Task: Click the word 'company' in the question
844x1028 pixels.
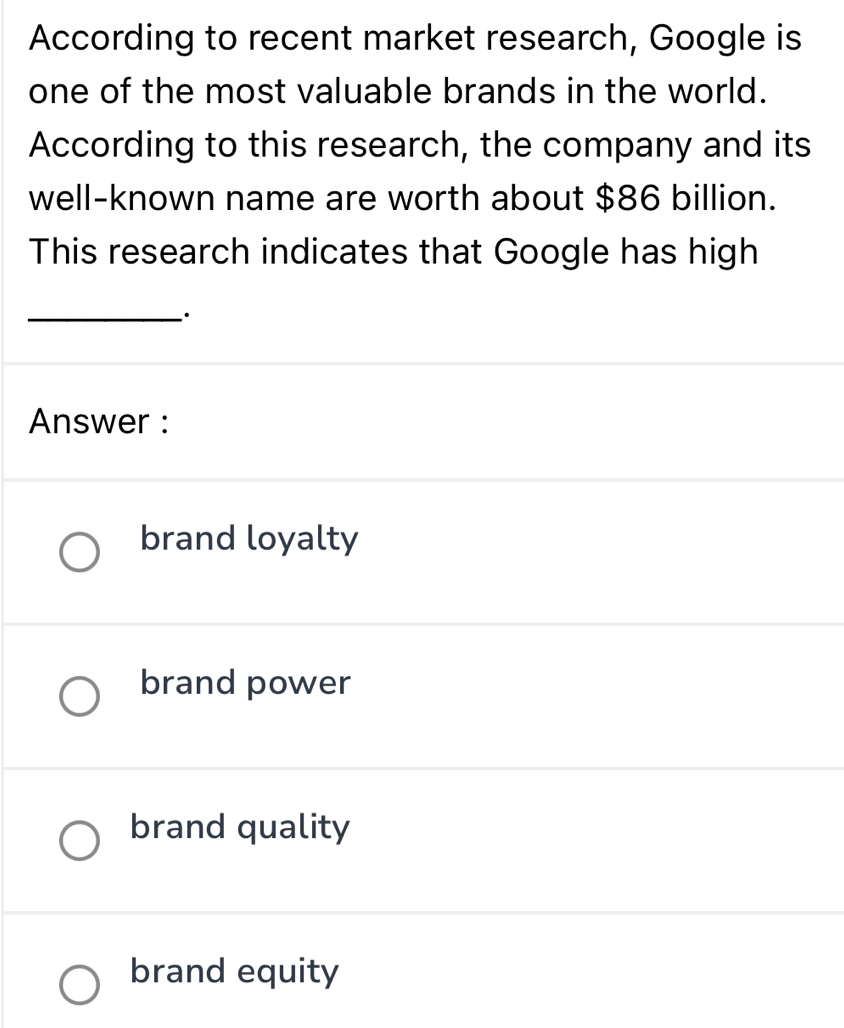Action: (x=609, y=145)
